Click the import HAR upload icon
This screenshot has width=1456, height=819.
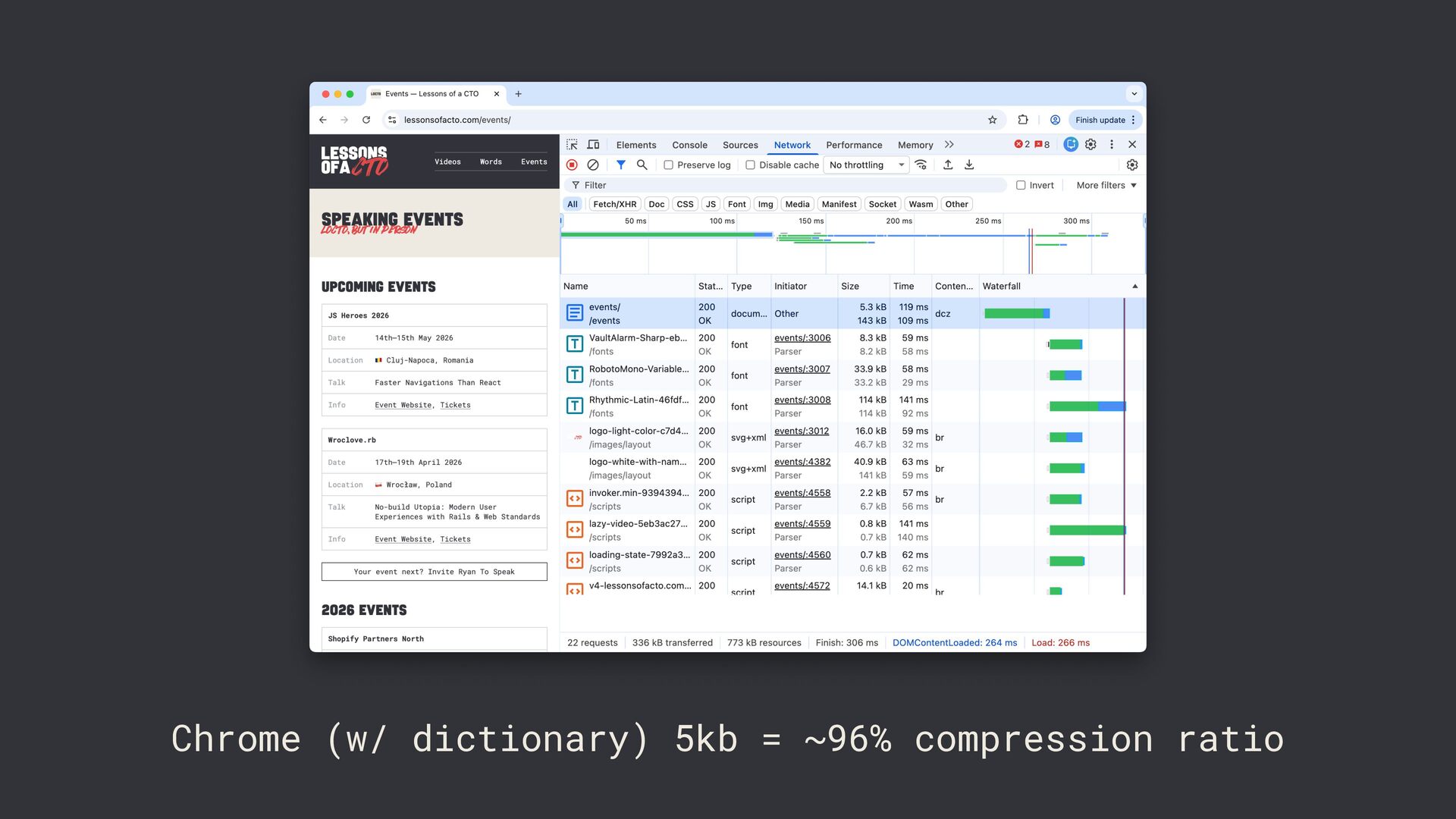[948, 165]
